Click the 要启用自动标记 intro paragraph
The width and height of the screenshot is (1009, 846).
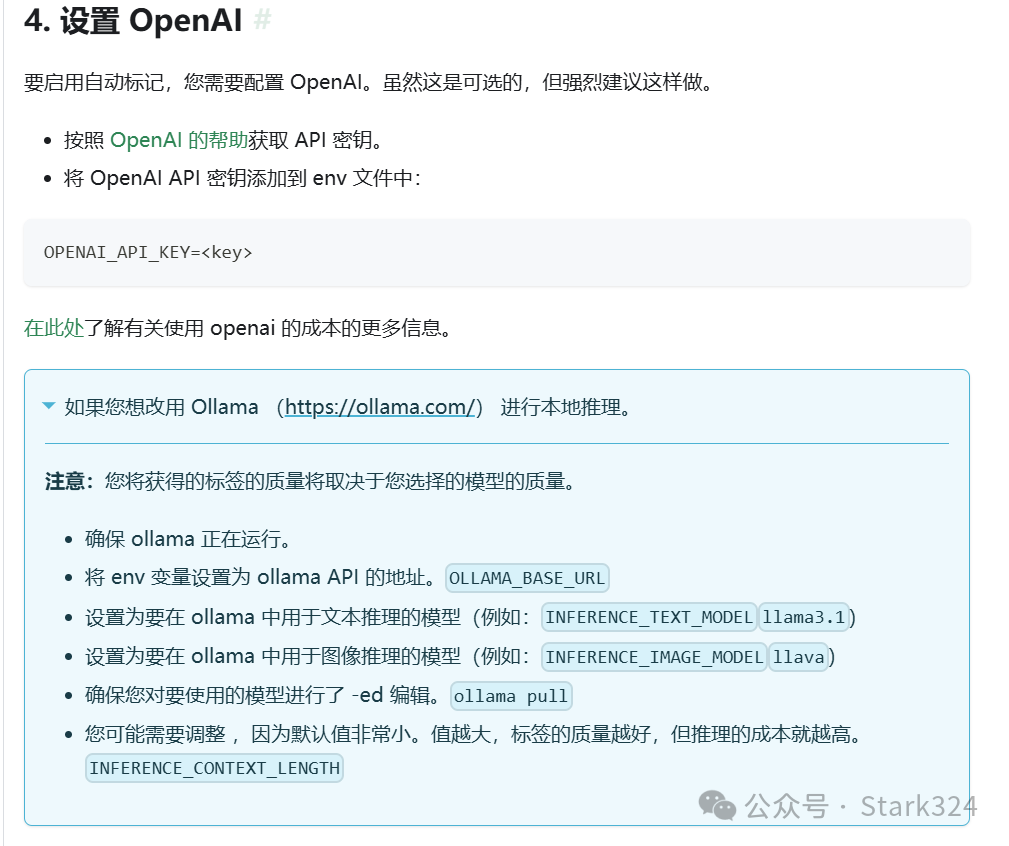368,82
